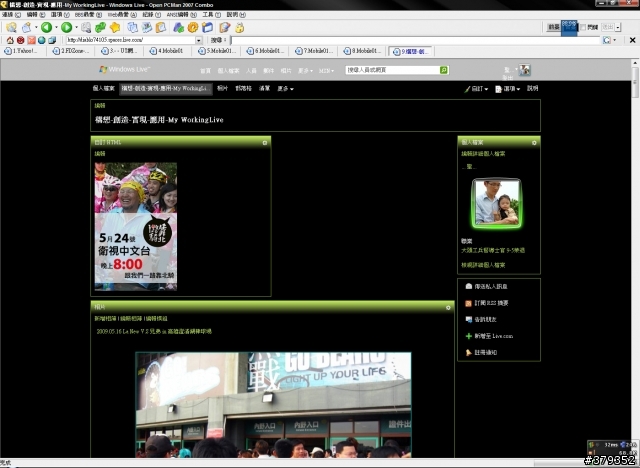Click the 訂閱 RSS 摘要 link
The height and width of the screenshot is (468, 640).
pyautogui.click(x=491, y=303)
